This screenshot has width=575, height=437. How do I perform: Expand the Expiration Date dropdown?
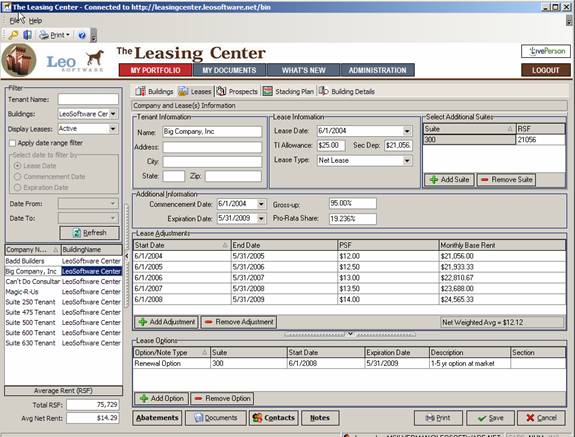point(261,218)
